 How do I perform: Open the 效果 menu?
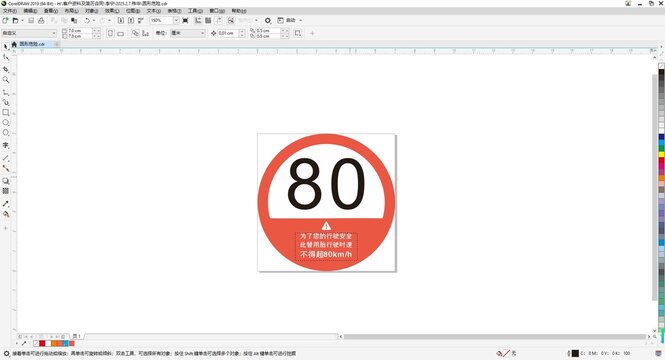pyautogui.click(x=112, y=11)
